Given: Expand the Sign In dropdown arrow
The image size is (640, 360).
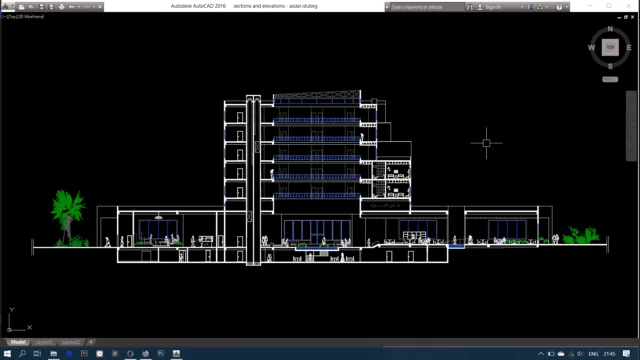Looking at the screenshot, I should coord(522,7).
